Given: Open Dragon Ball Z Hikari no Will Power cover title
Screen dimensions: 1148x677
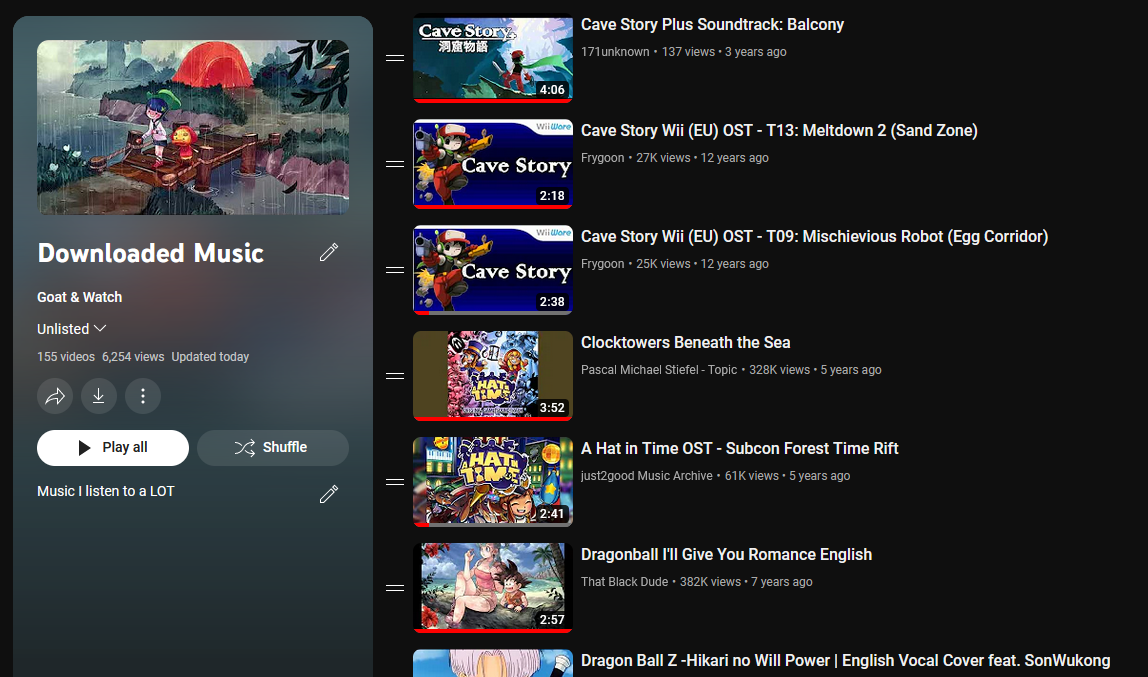Looking at the screenshot, I should coord(846,661).
